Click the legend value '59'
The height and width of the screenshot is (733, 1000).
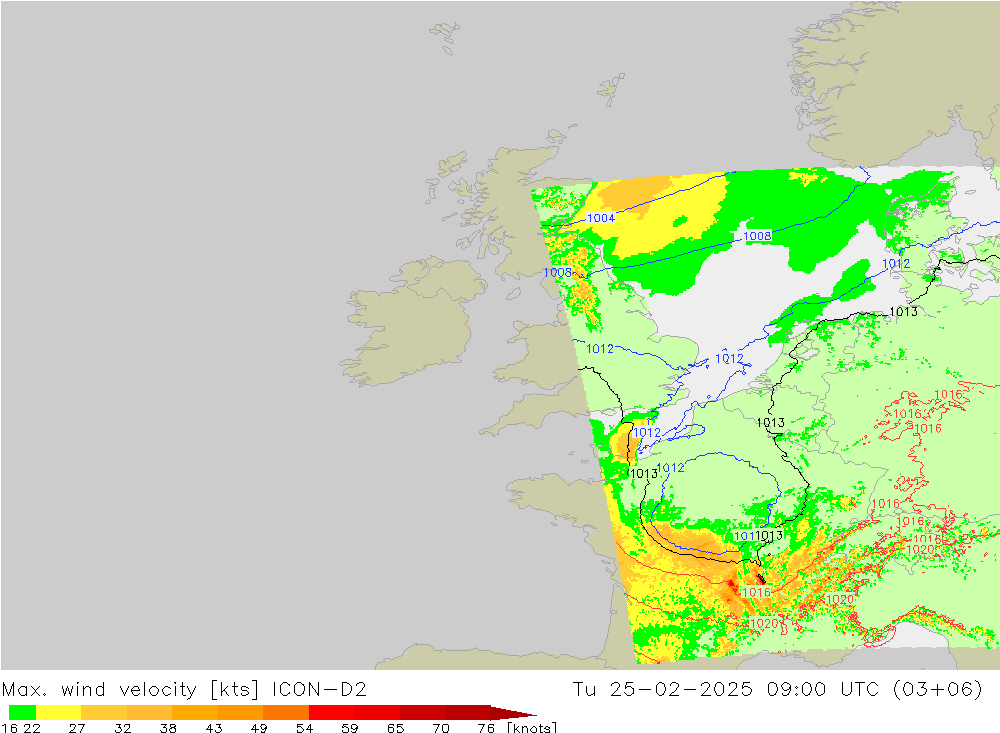[x=349, y=728]
